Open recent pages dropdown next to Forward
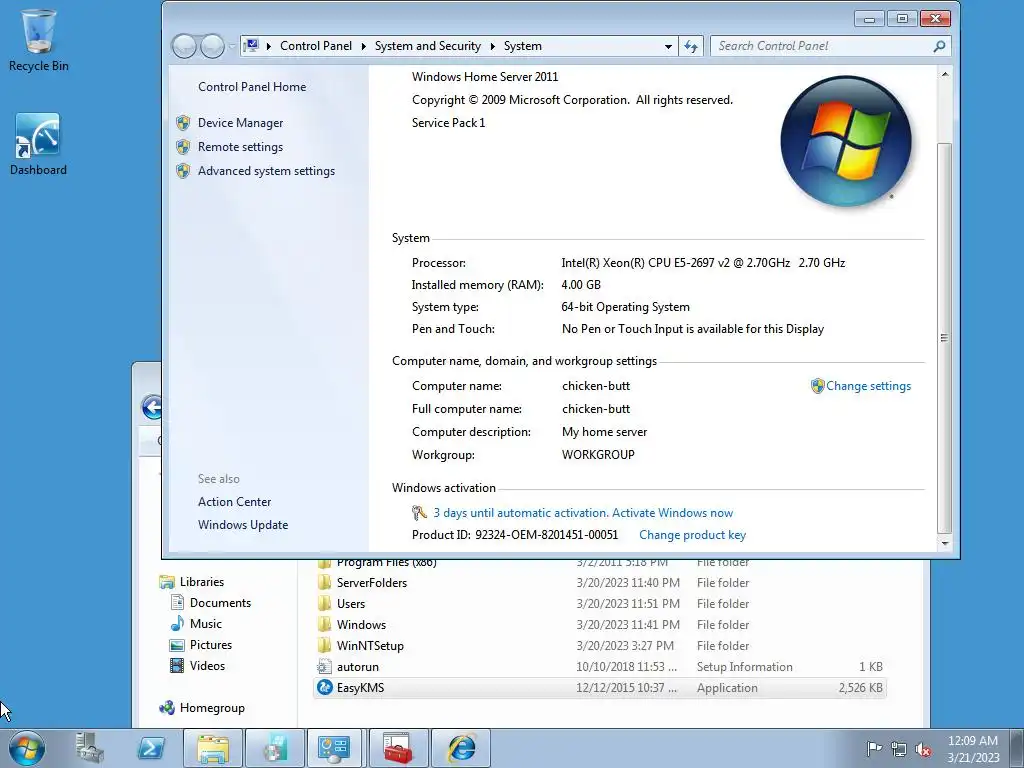The width and height of the screenshot is (1024, 768). pyautogui.click(x=231, y=46)
